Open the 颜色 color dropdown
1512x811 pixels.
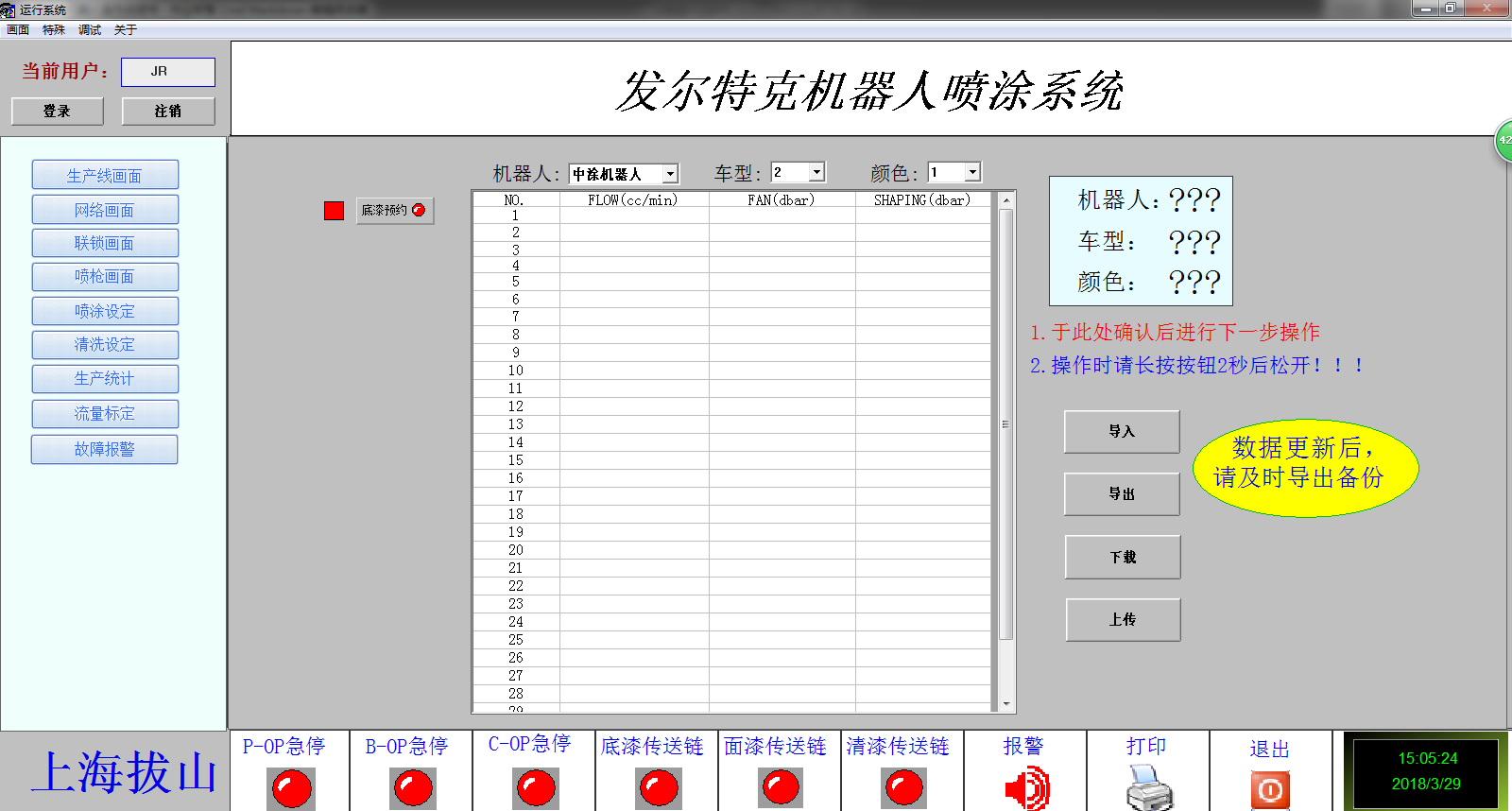pos(972,172)
